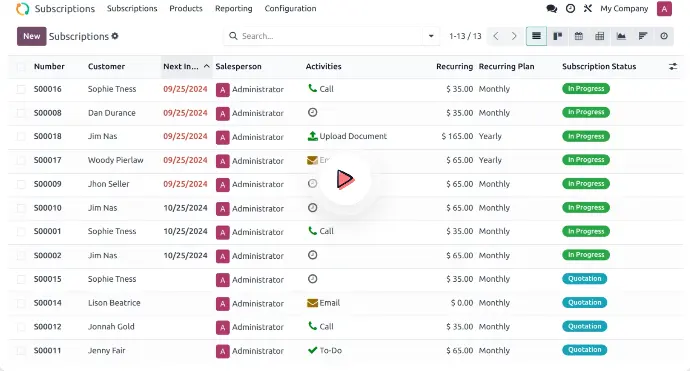Click the Call activity for S00001
Screen dimensions: 690x371
point(321,231)
